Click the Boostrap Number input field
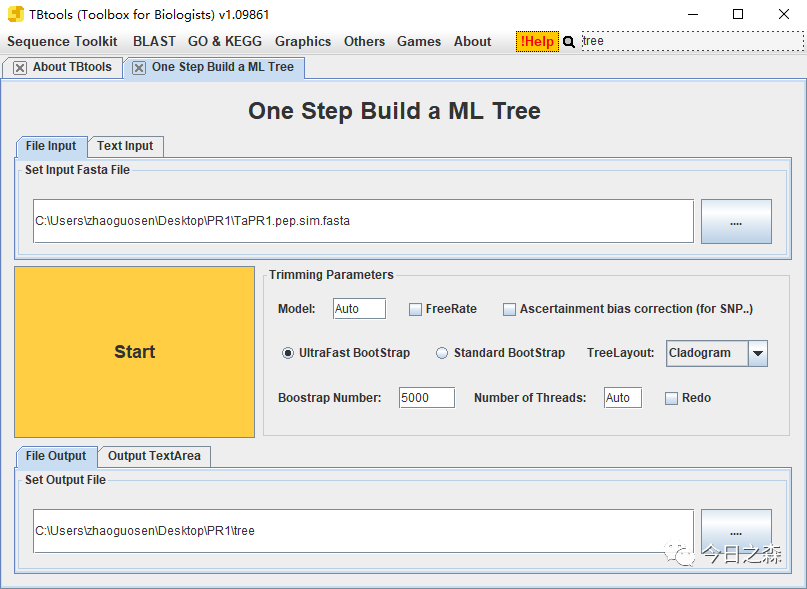This screenshot has height=589, width=807. [x=427, y=398]
